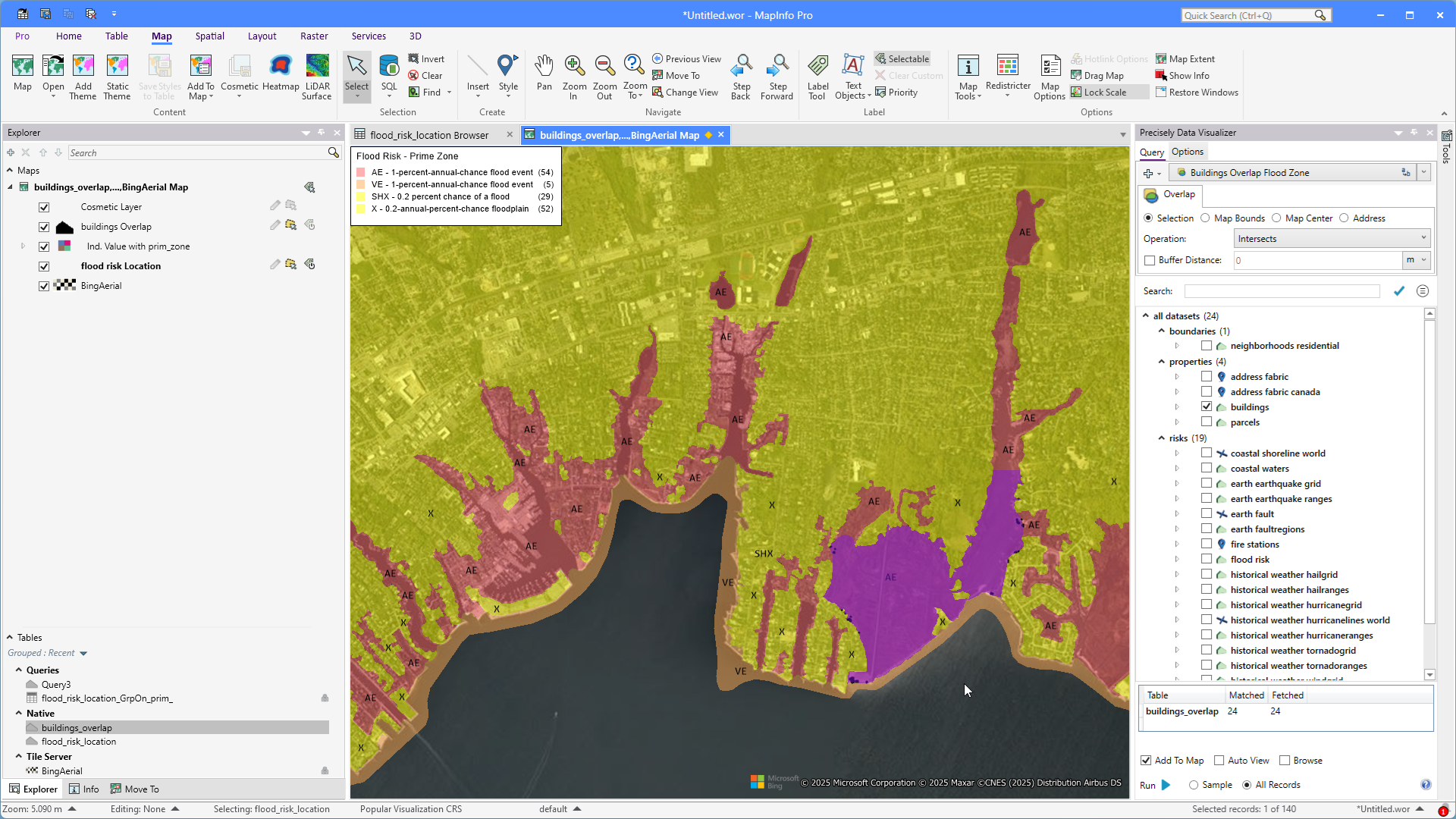This screenshot has height=819, width=1456.
Task: Switch to flood_risk_location Browser tab
Action: tap(429, 135)
